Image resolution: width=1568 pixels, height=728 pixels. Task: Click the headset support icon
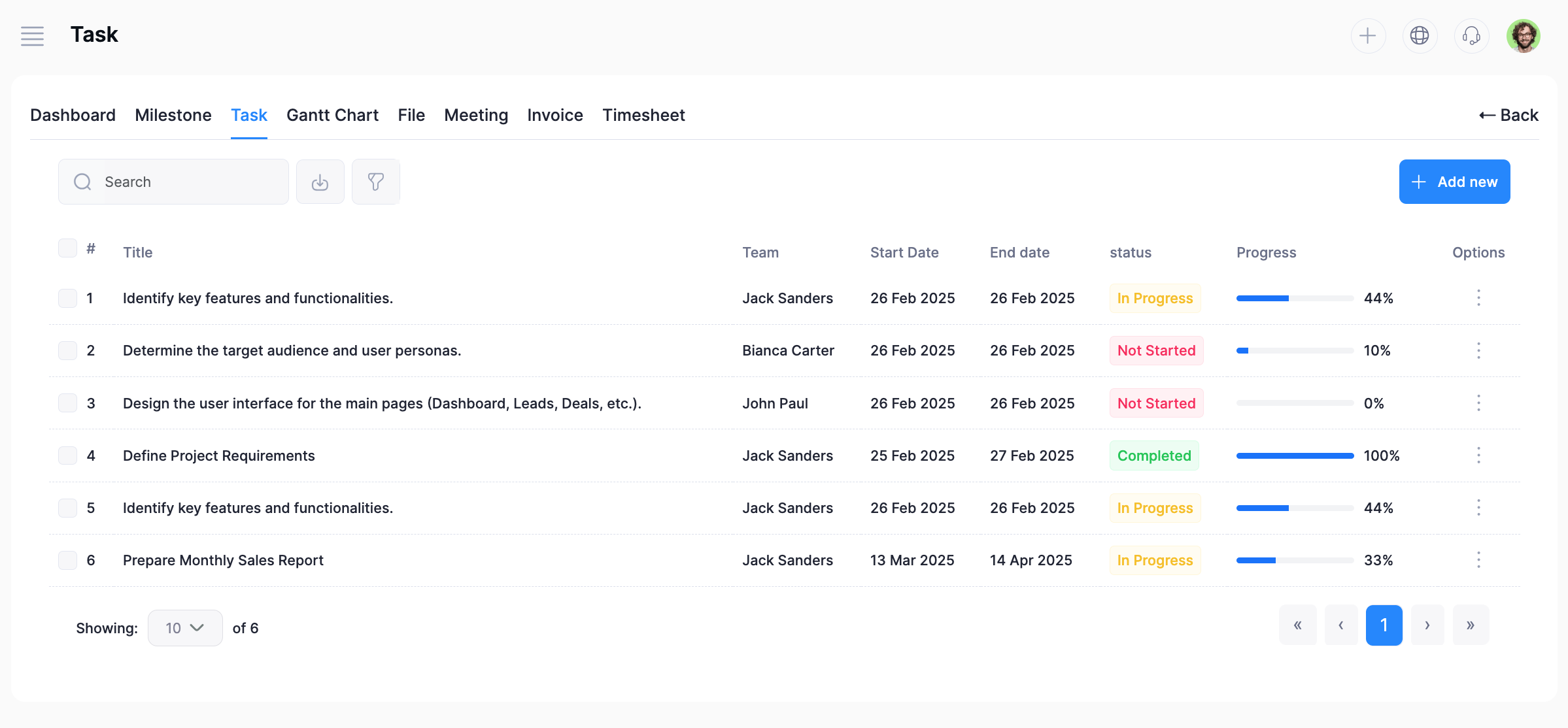pyautogui.click(x=1471, y=36)
